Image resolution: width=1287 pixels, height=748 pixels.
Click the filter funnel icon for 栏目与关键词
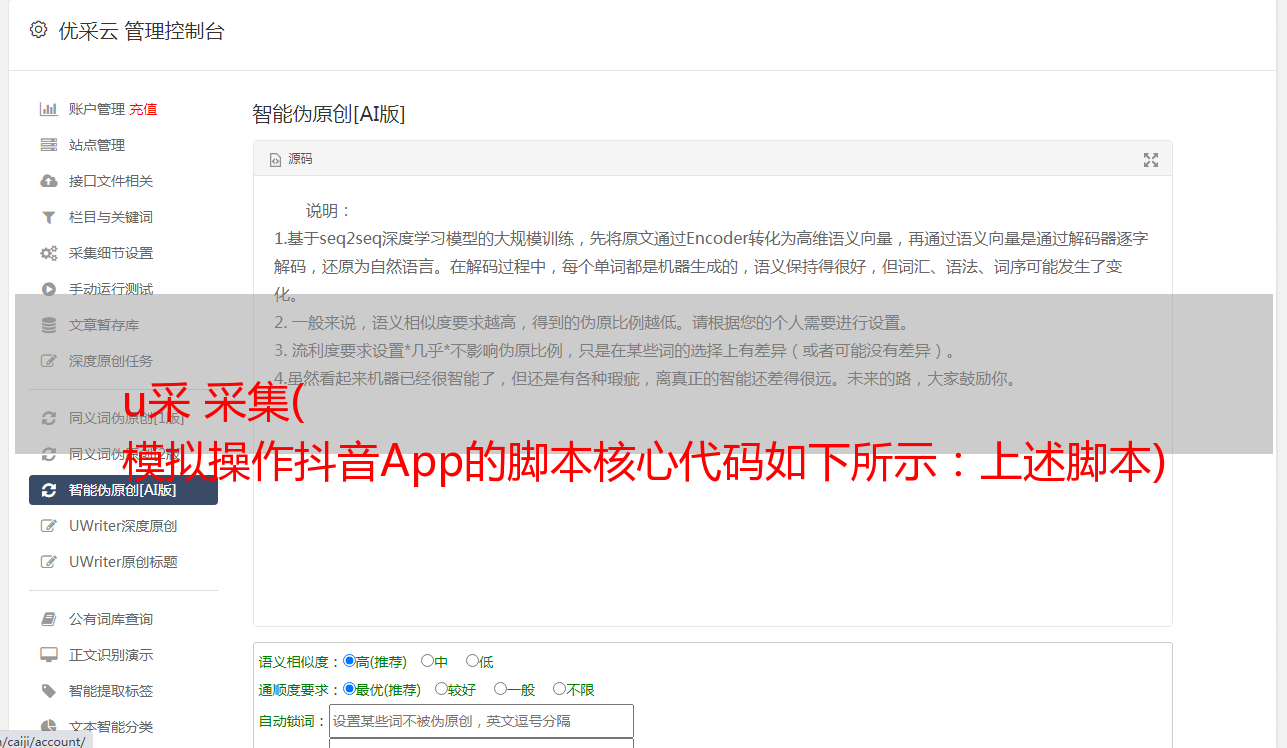48,217
